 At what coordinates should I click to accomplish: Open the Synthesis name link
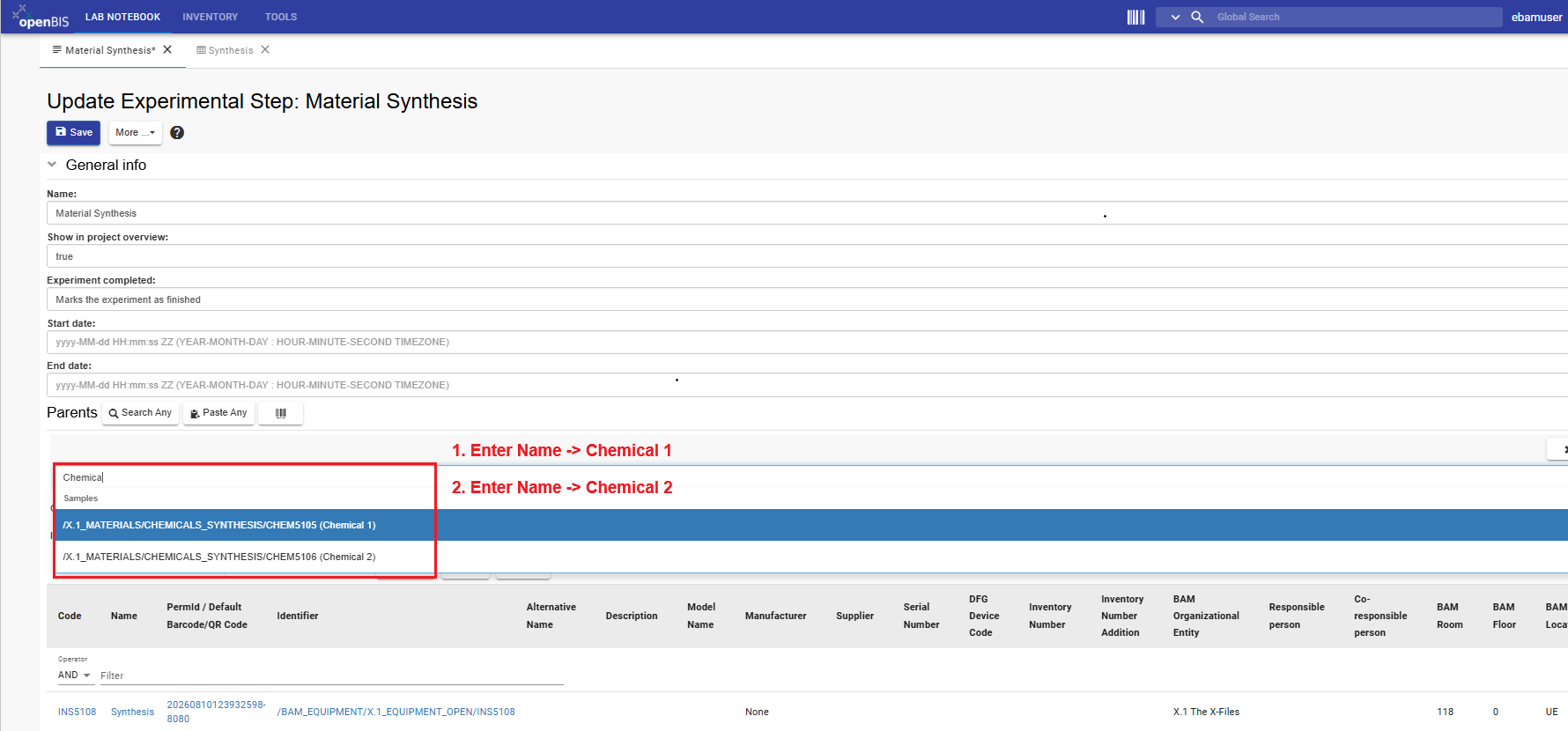pos(132,712)
